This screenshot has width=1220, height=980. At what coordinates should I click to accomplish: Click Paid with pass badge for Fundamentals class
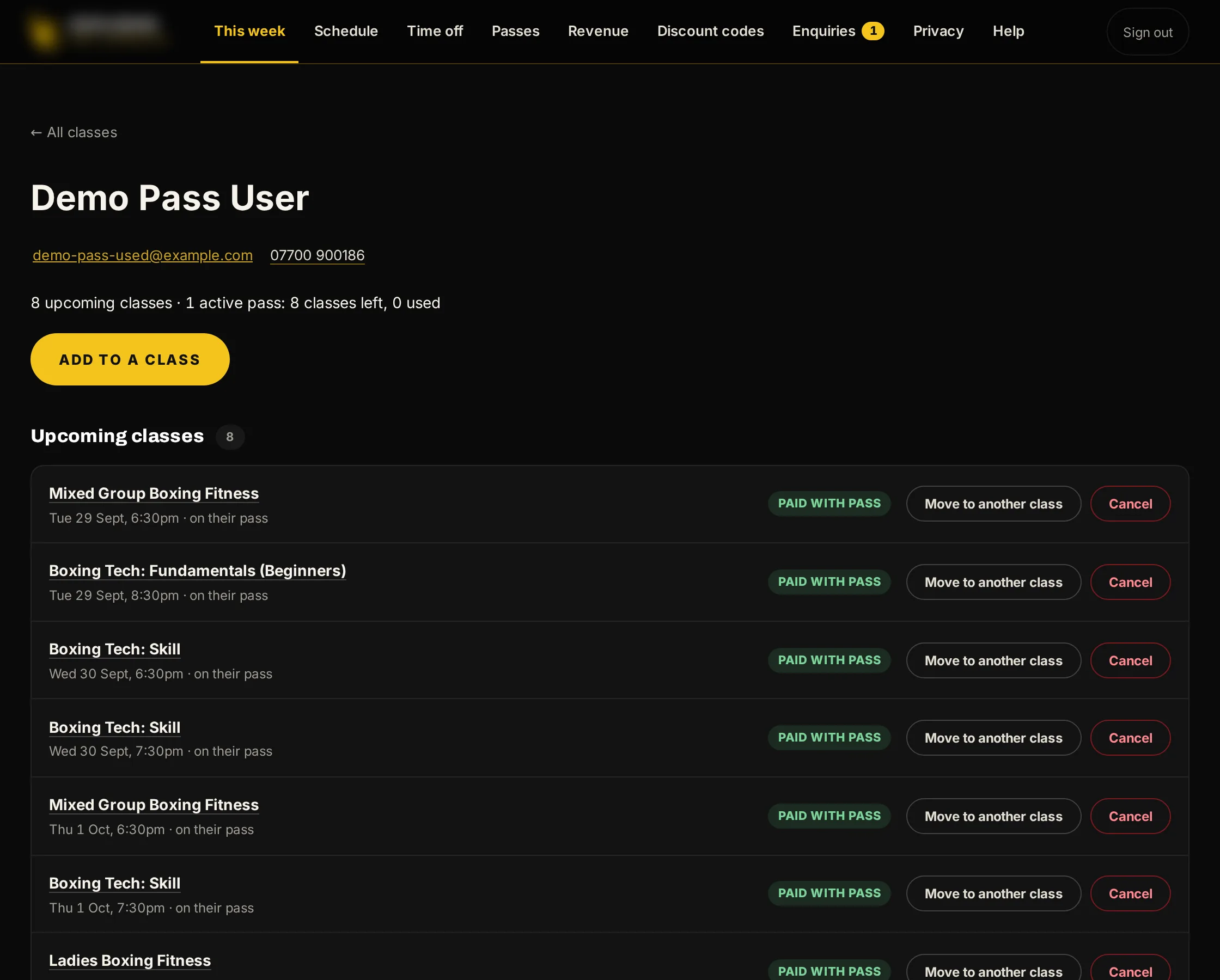click(829, 581)
